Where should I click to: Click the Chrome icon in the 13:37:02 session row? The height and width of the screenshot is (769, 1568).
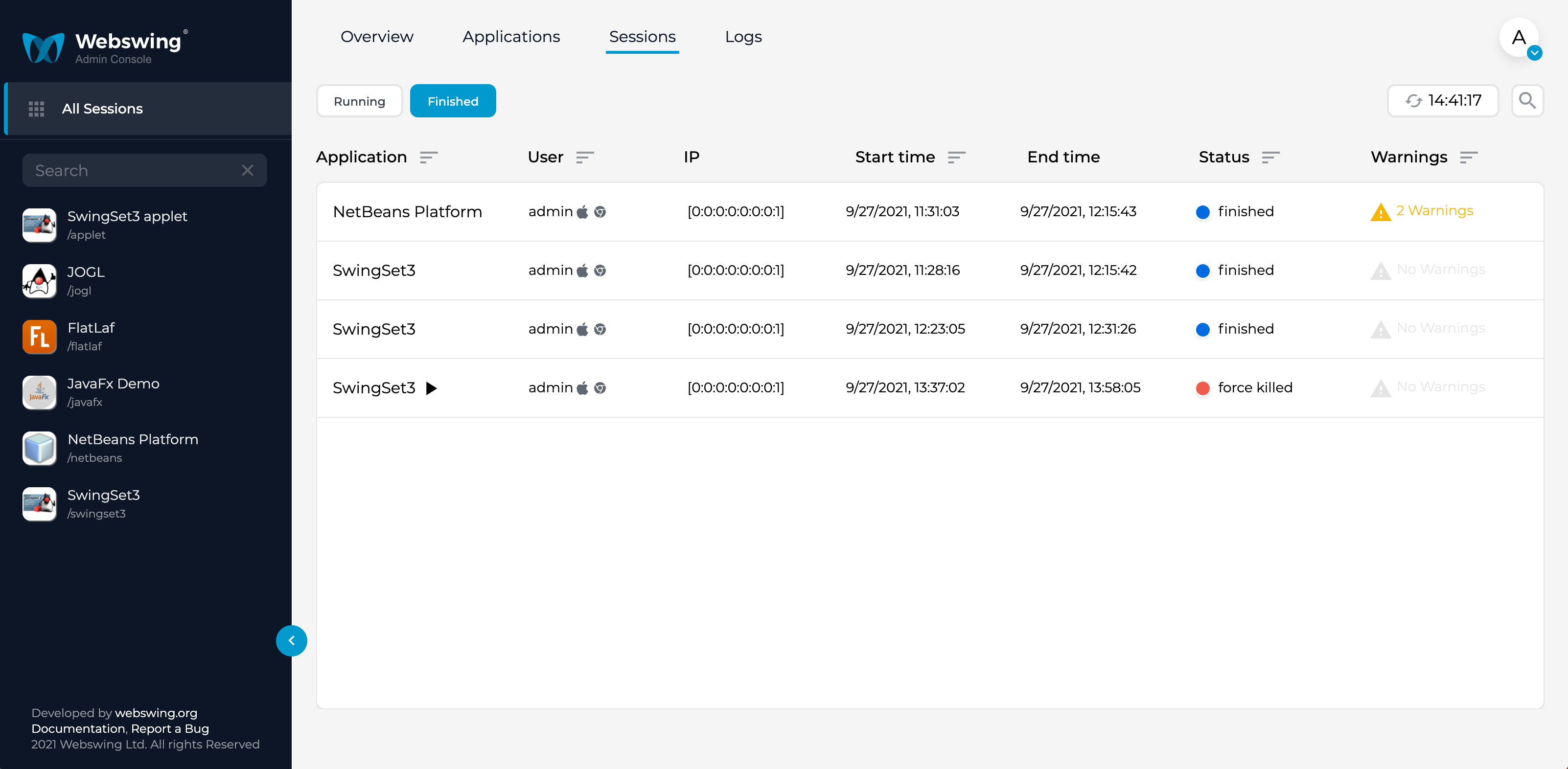click(x=600, y=387)
